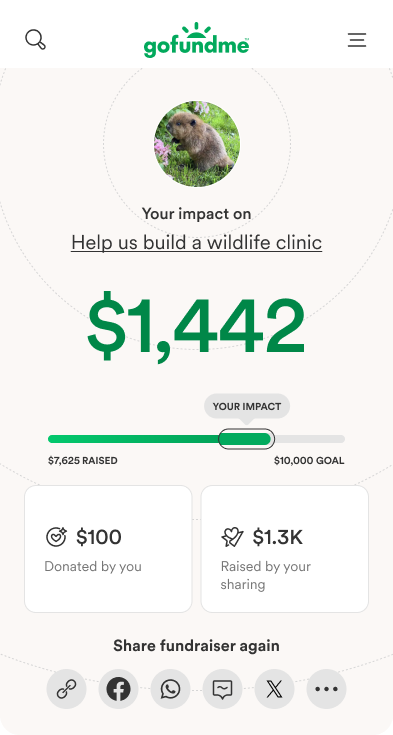This screenshot has height=735, width=393.
Task: Click the heart donation icon beside $100
Action: (56, 537)
